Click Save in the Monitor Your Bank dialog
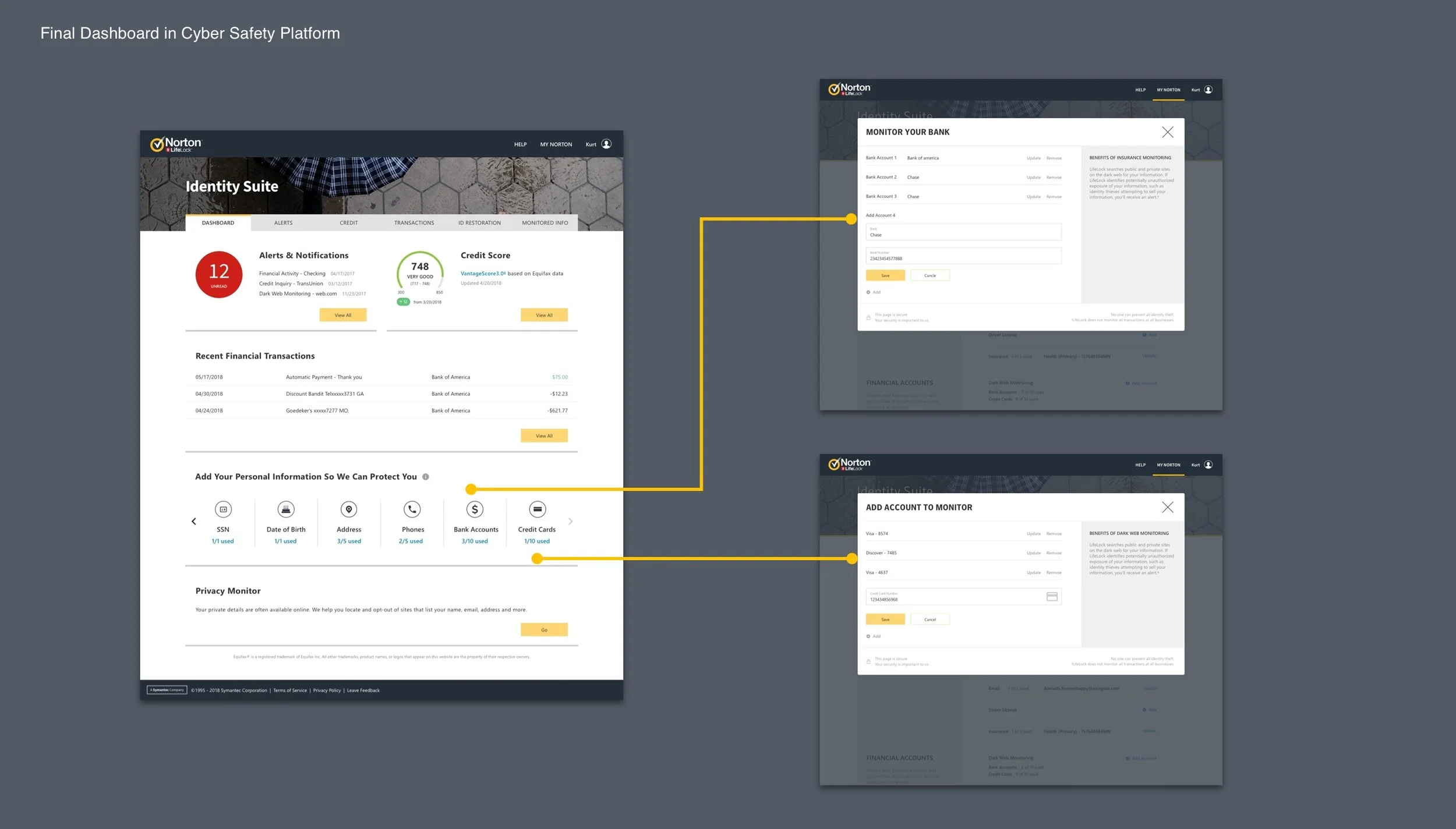Image resolution: width=1456 pixels, height=829 pixels. pyautogui.click(x=885, y=275)
